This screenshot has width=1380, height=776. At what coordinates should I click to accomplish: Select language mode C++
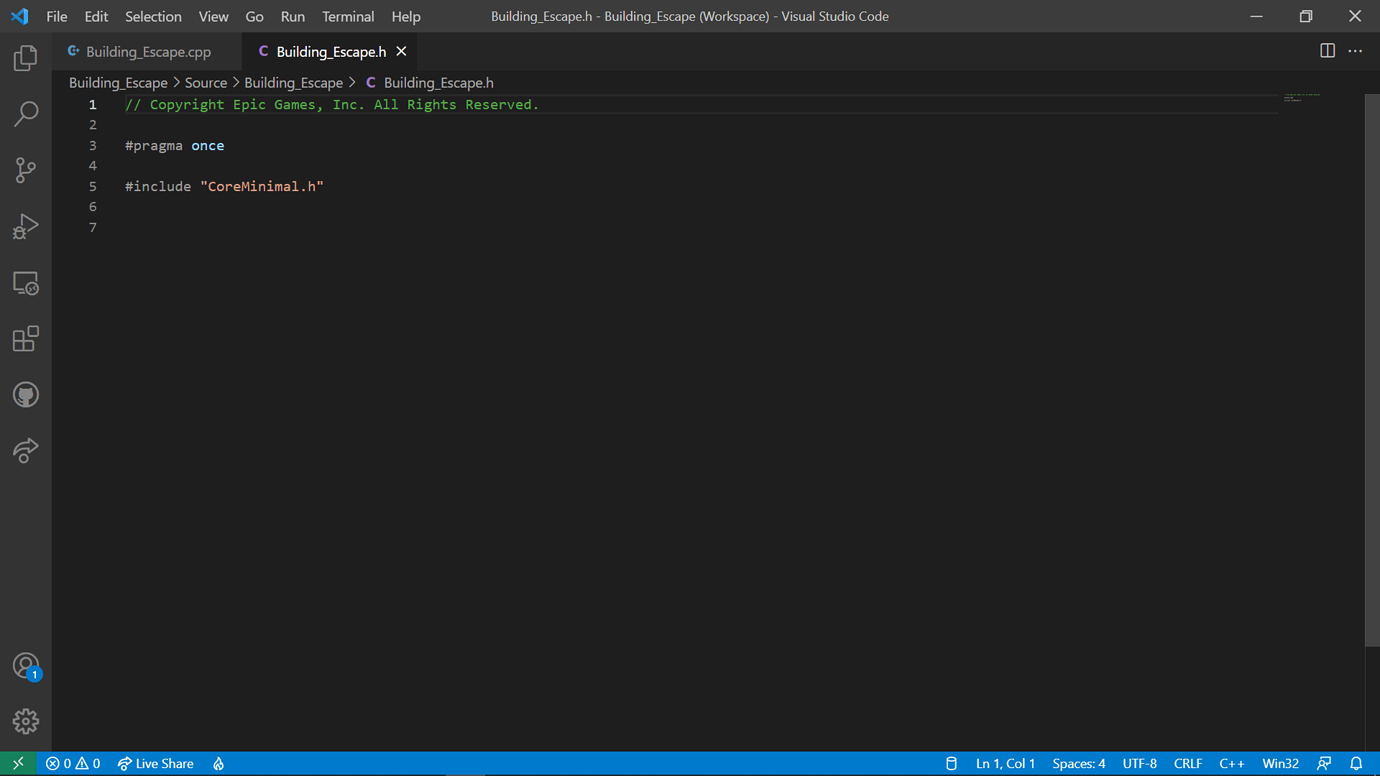pos(1232,763)
